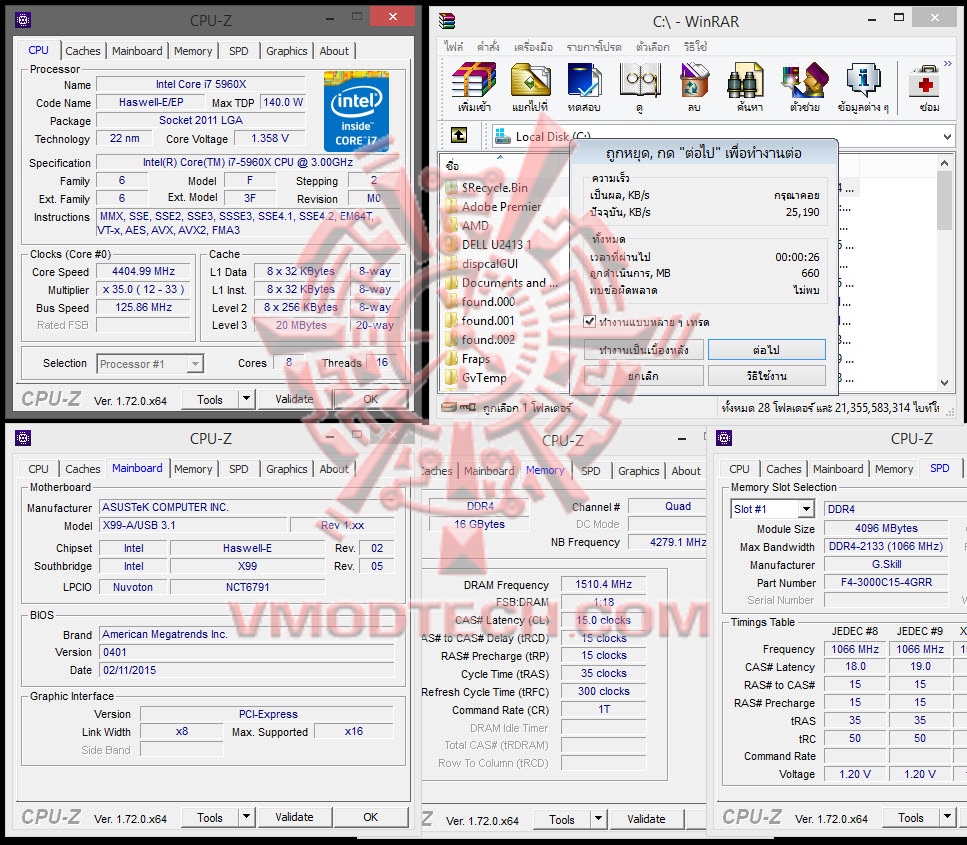Click the toolbar overflow chevron in WinRAR
Screen dimensions: 967x845
pos(948,64)
